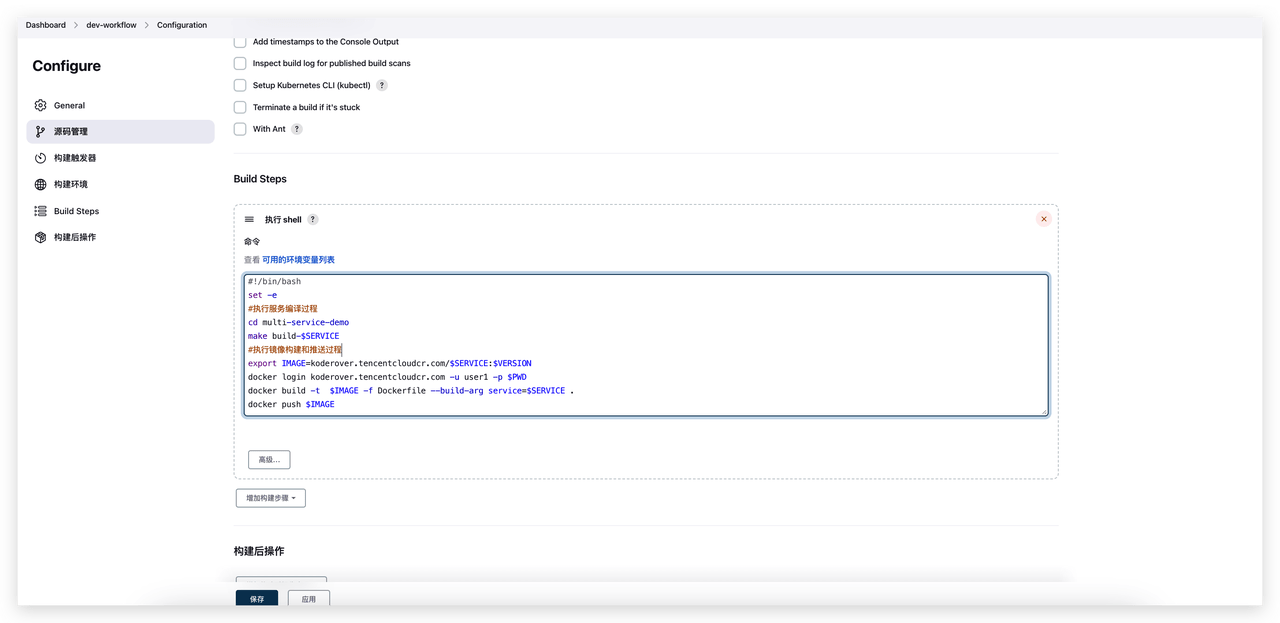Image resolution: width=1280 pixels, height=623 pixels.
Task: Expand the 高级 advanced options
Action: coord(269,460)
